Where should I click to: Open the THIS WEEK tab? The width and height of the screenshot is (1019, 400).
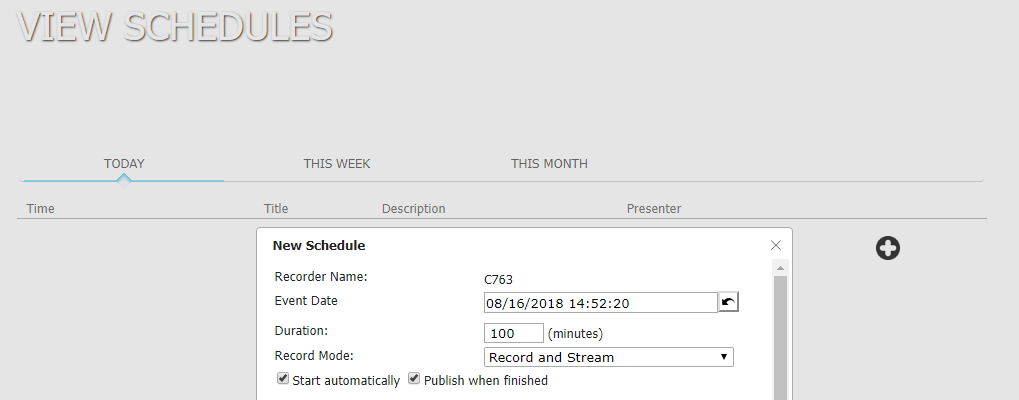point(337,164)
